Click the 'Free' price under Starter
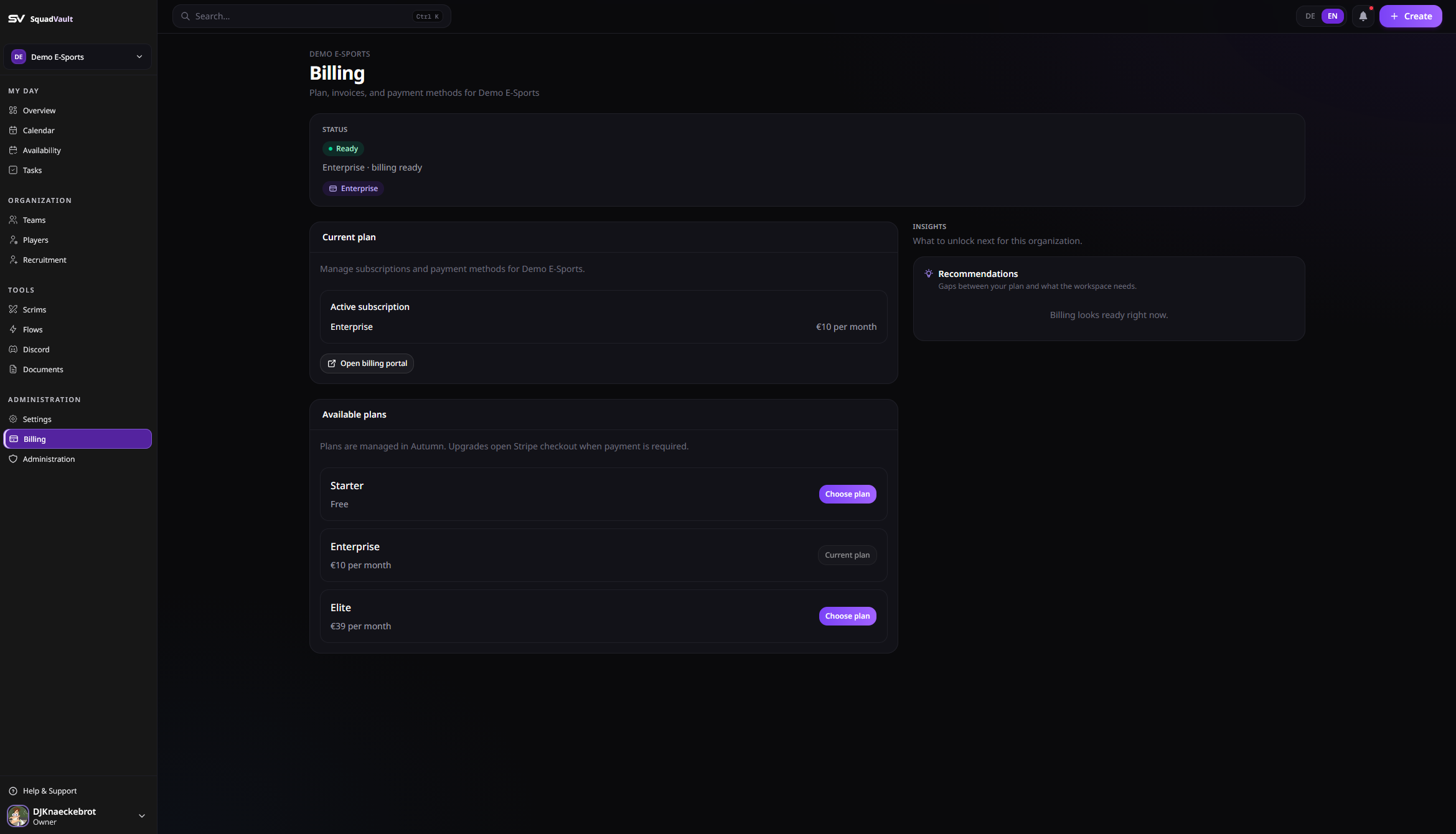 (x=339, y=504)
